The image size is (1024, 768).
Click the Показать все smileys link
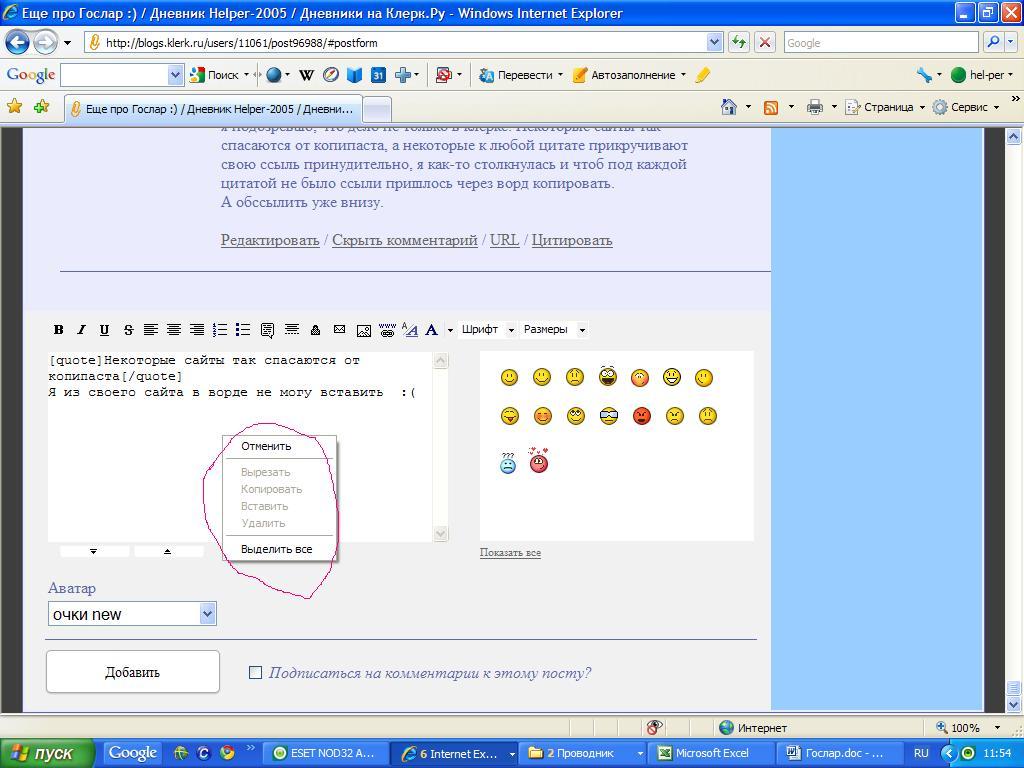(510, 552)
